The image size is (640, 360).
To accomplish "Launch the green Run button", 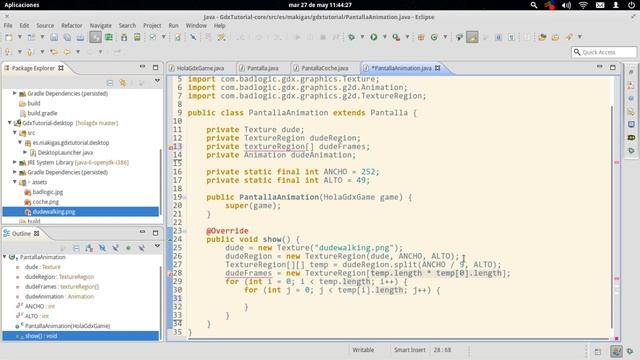I will pos(373,37).
